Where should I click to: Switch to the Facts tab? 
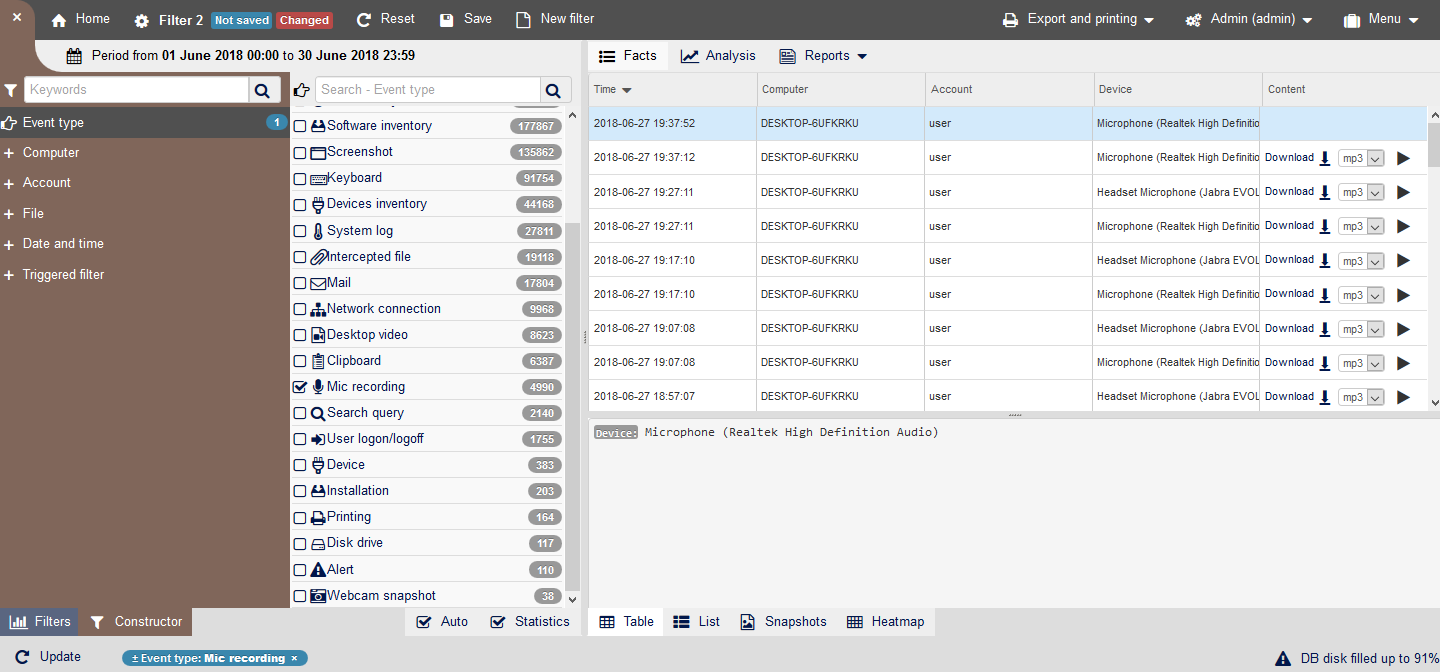click(x=627, y=56)
